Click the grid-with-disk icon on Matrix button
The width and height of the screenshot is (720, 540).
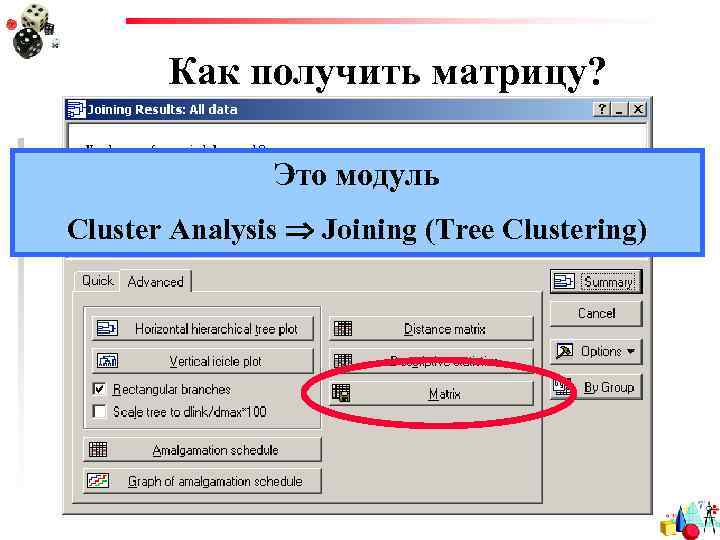pos(342,394)
